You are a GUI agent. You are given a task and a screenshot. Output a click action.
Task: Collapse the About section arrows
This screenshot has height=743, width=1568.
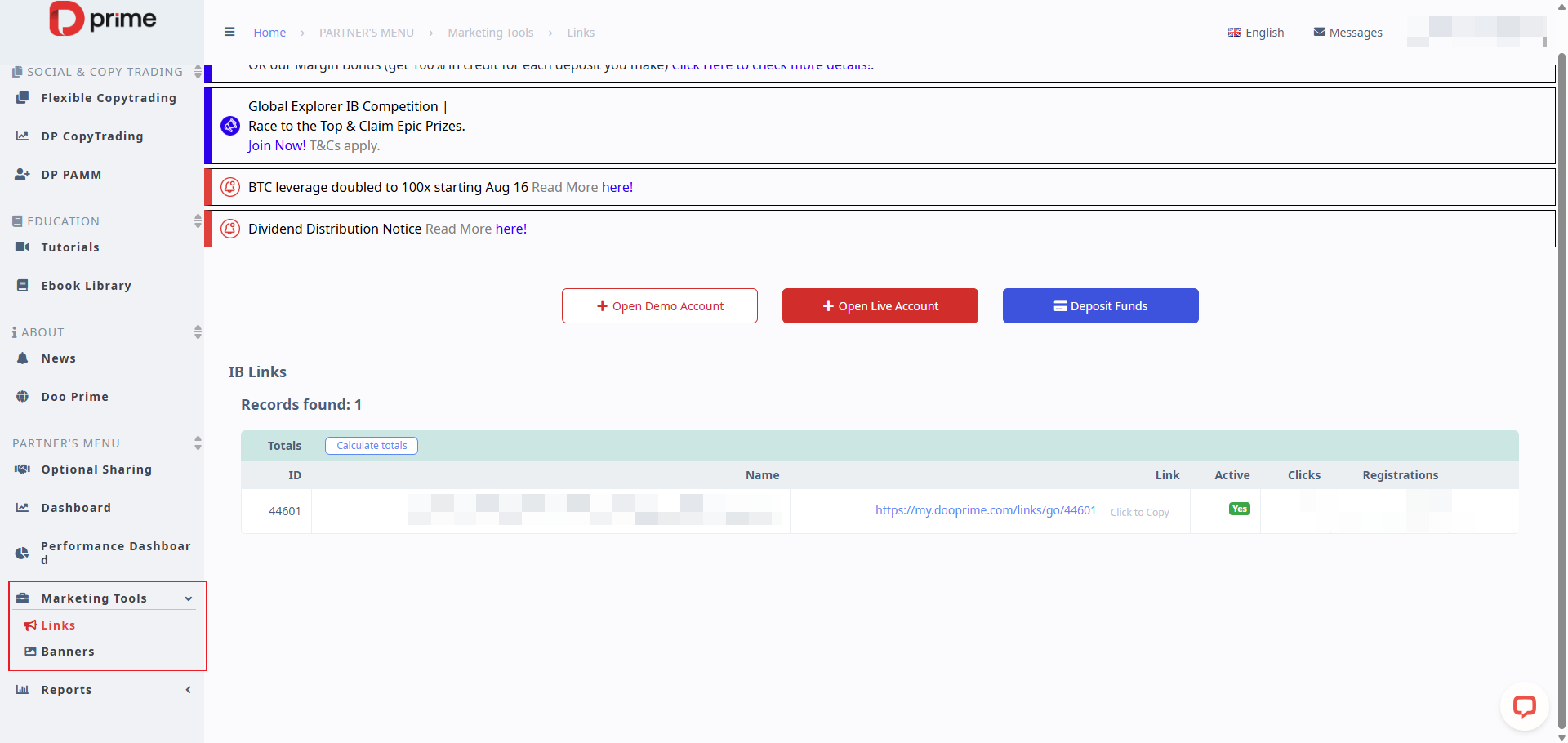[198, 332]
